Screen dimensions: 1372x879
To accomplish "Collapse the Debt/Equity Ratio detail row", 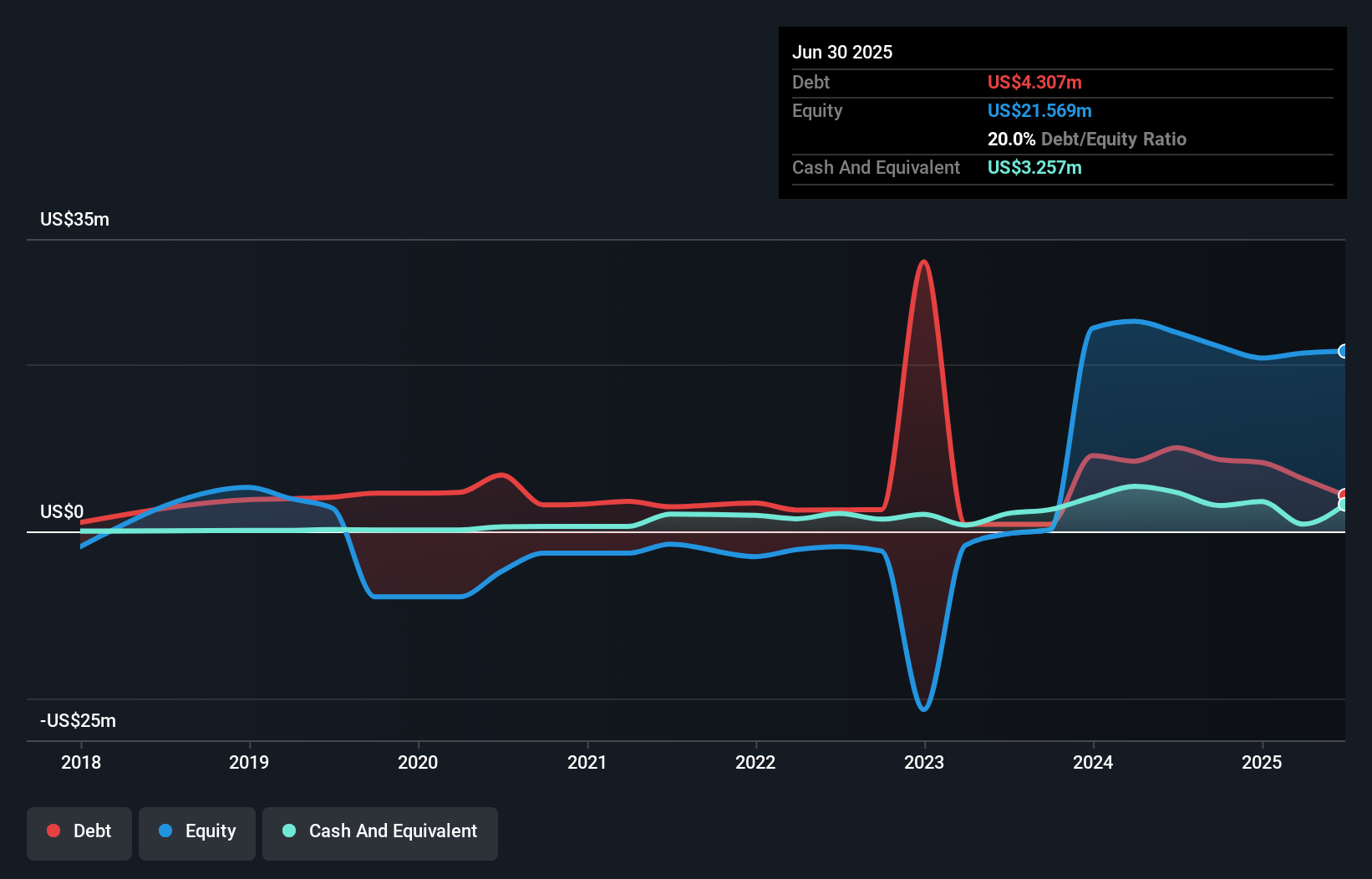I will [1087, 139].
